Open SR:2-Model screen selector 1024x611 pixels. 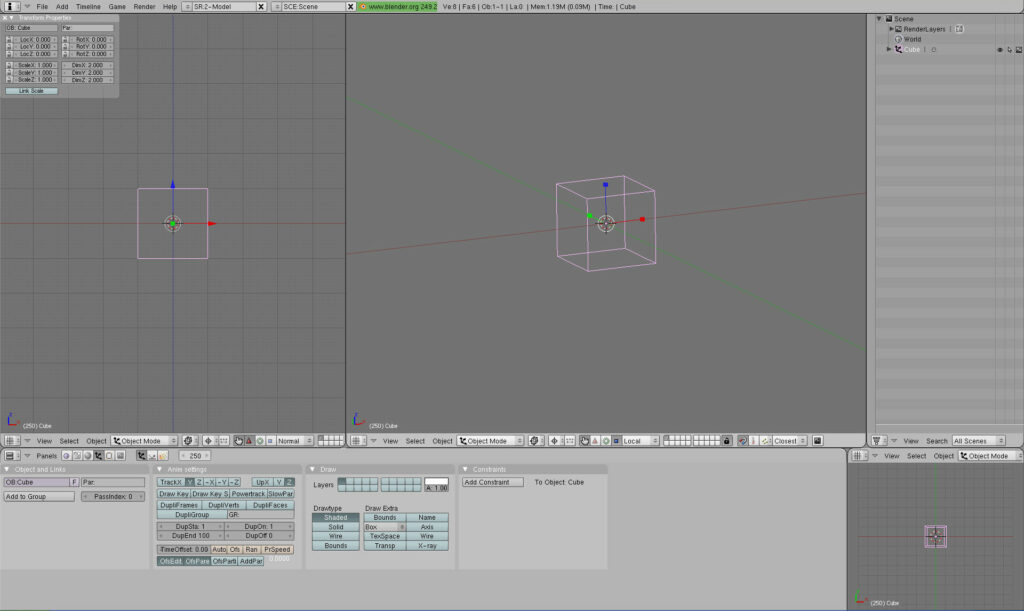(x=185, y=7)
